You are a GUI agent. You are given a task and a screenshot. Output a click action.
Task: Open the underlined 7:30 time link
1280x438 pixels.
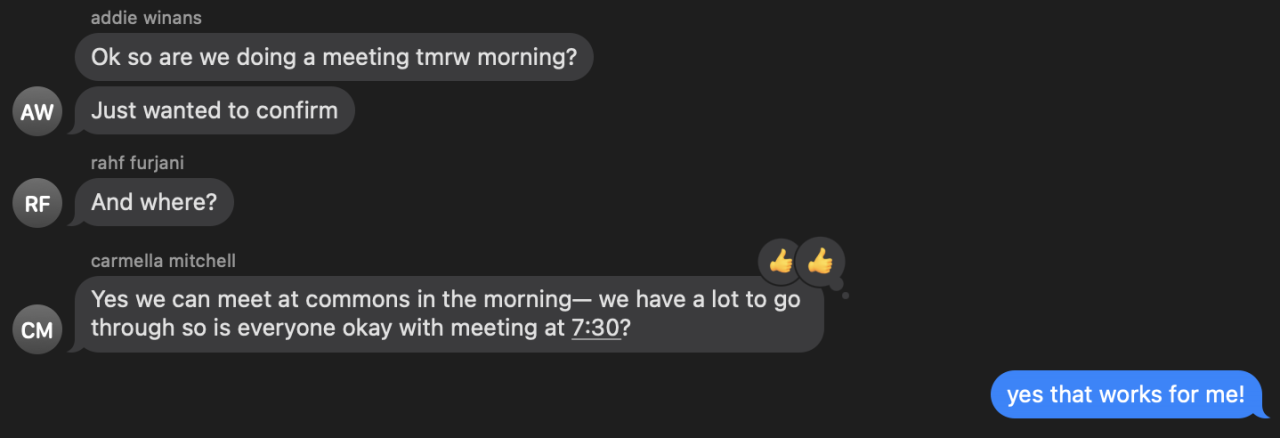[x=596, y=329]
